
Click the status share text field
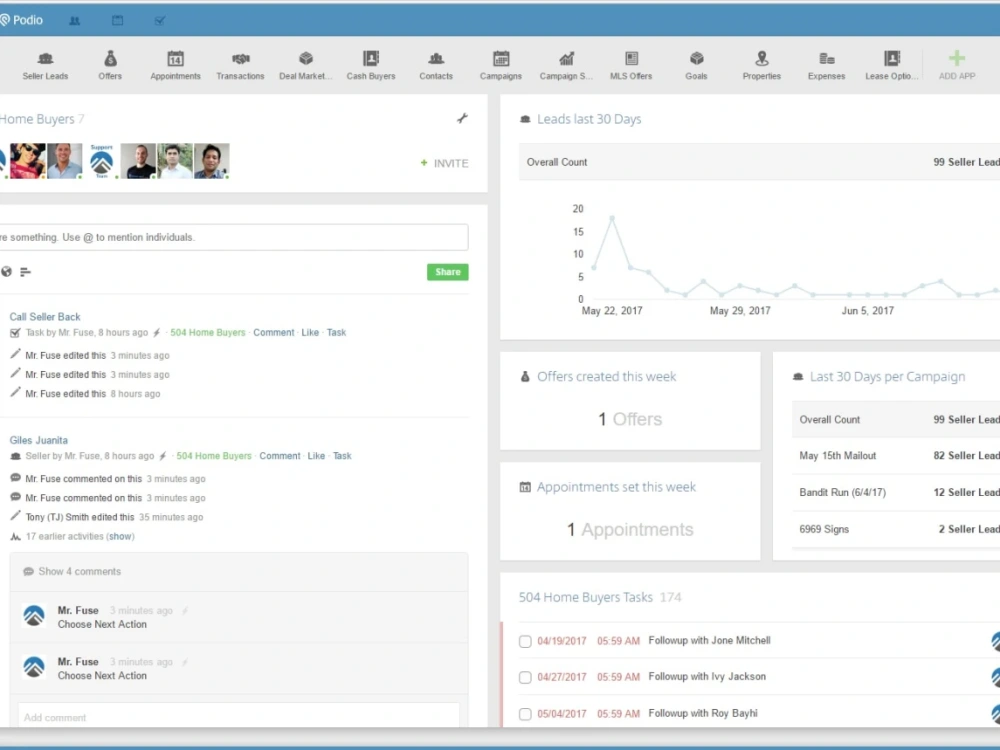(233, 237)
